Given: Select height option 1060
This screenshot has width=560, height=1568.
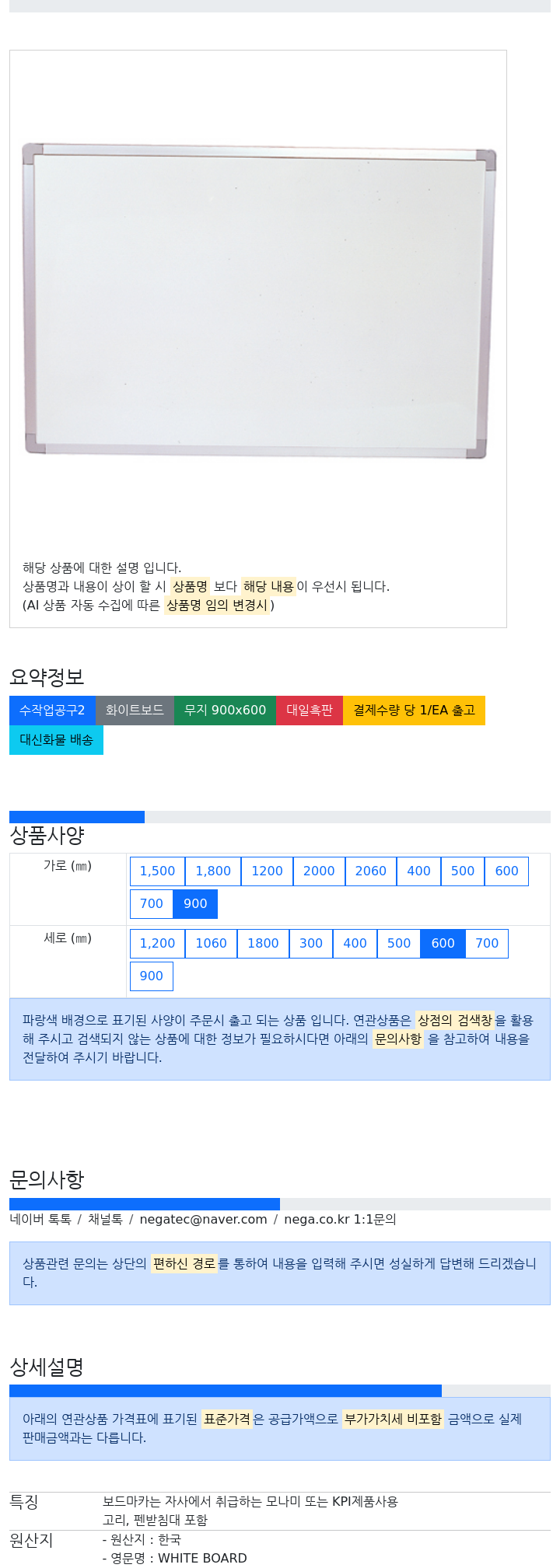Looking at the screenshot, I should [x=211, y=944].
